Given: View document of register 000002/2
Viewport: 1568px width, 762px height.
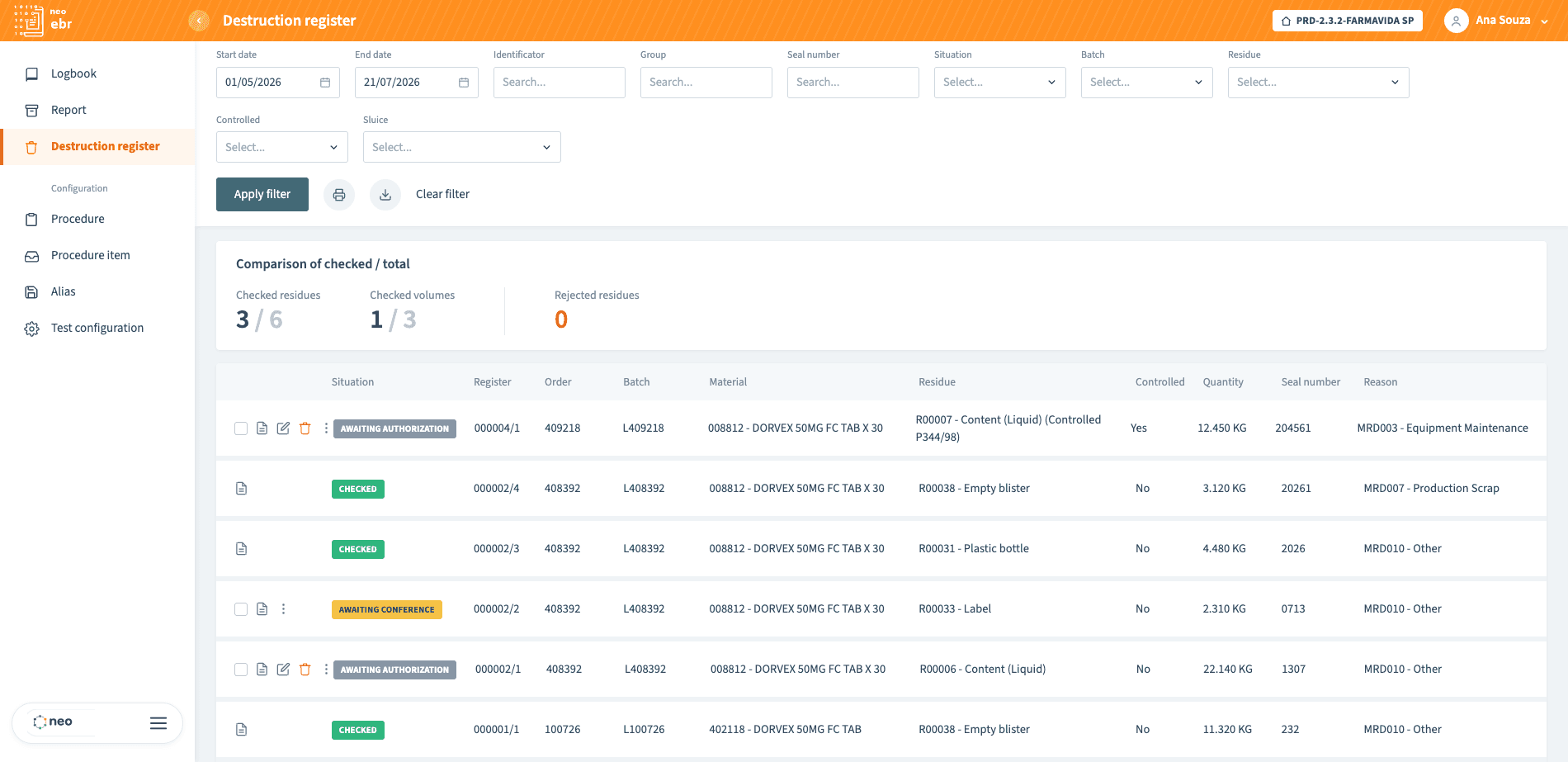Looking at the screenshot, I should (x=262, y=609).
